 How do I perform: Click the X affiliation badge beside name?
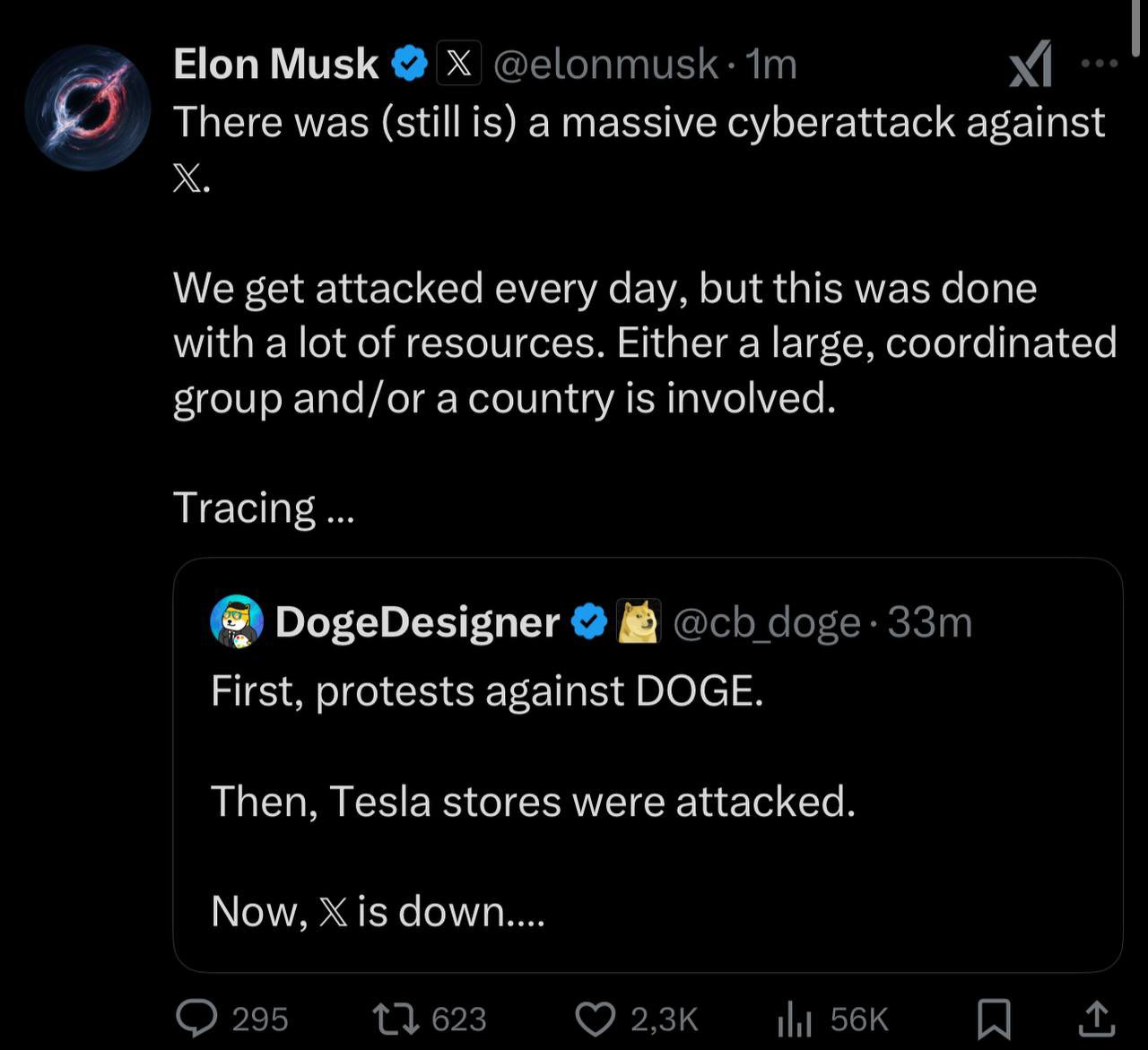459,65
